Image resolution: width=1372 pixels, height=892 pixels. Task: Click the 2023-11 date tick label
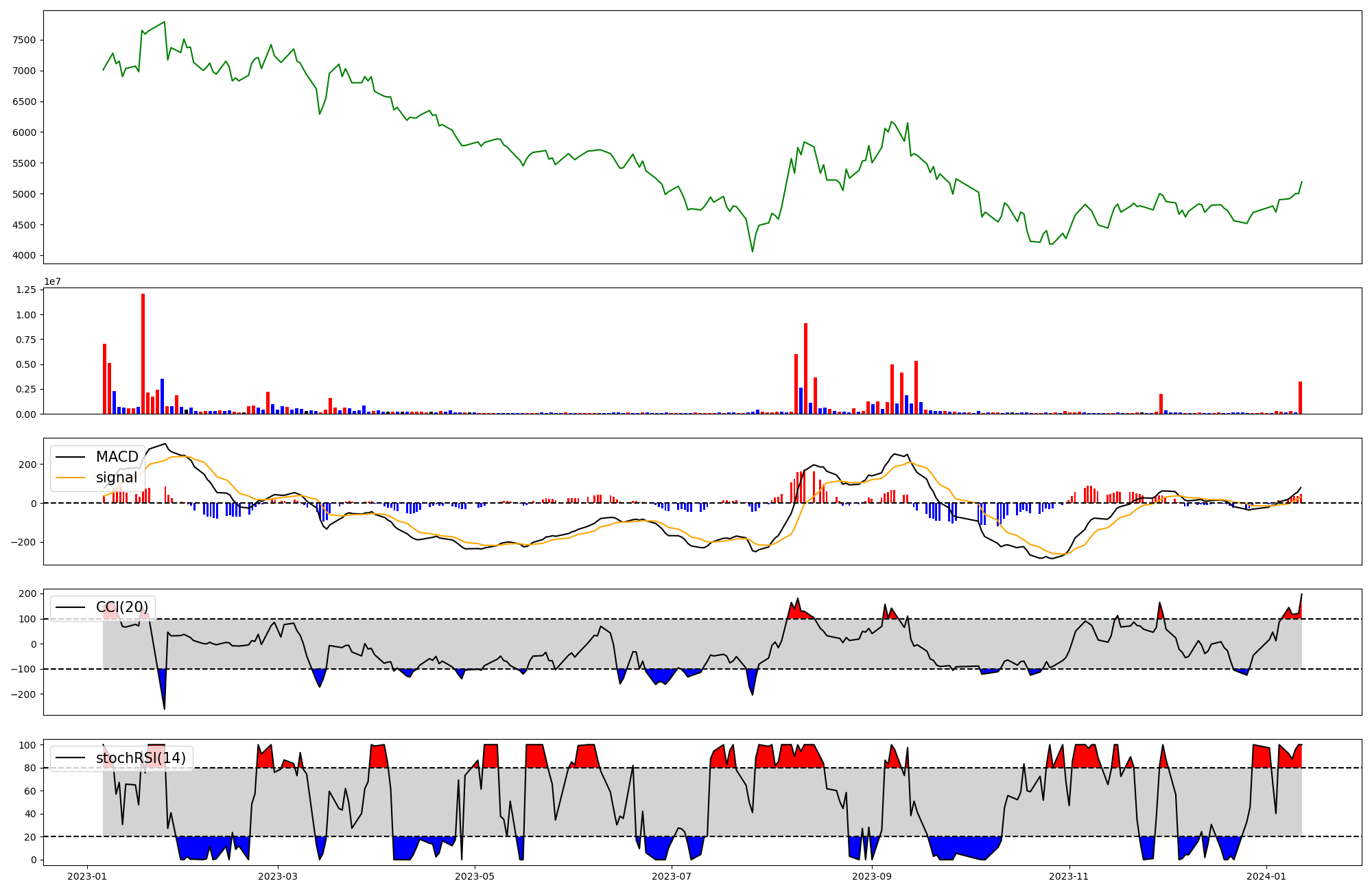(x=1069, y=876)
